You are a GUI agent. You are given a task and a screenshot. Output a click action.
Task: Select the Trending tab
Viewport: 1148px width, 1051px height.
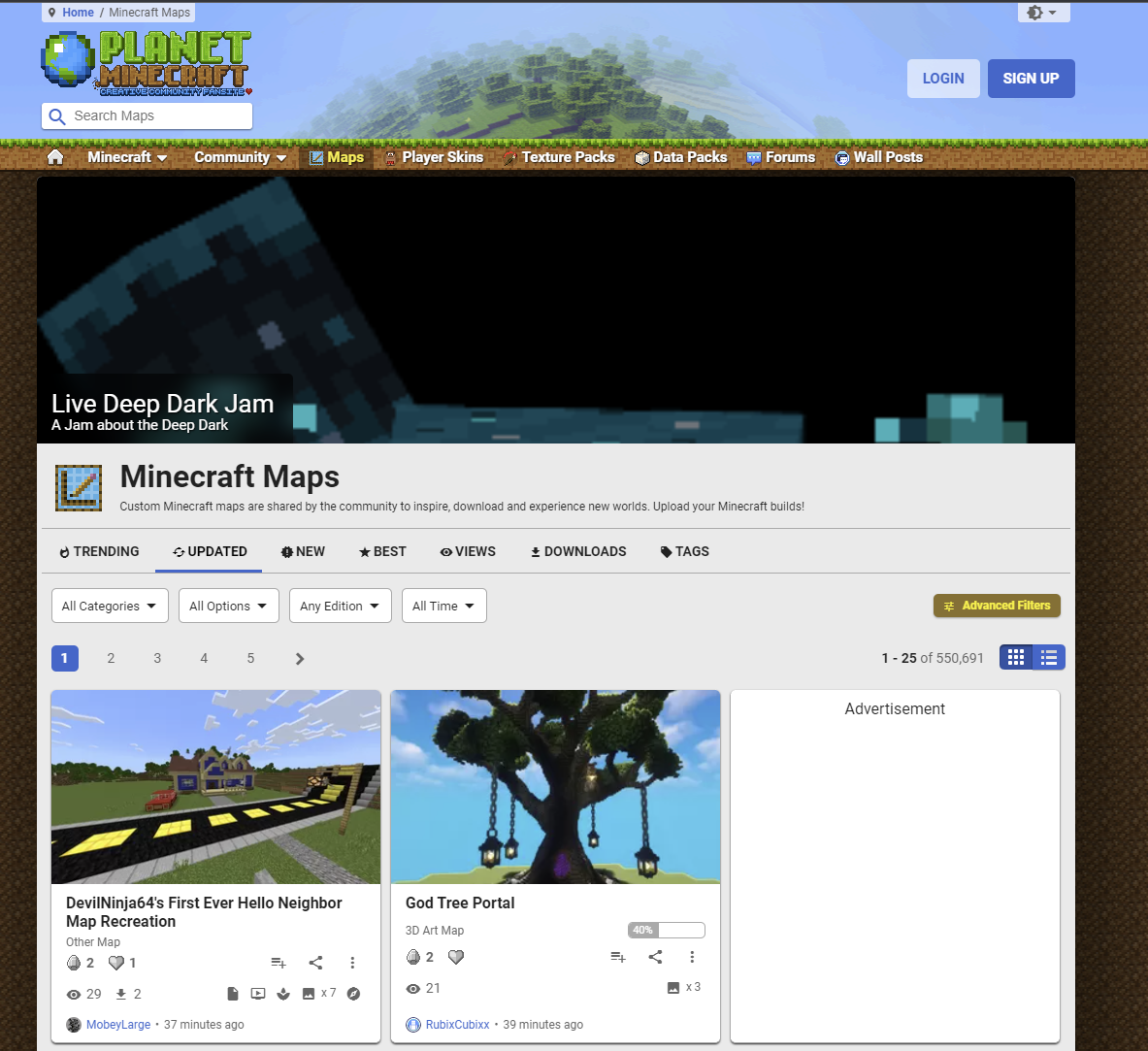[x=99, y=551]
